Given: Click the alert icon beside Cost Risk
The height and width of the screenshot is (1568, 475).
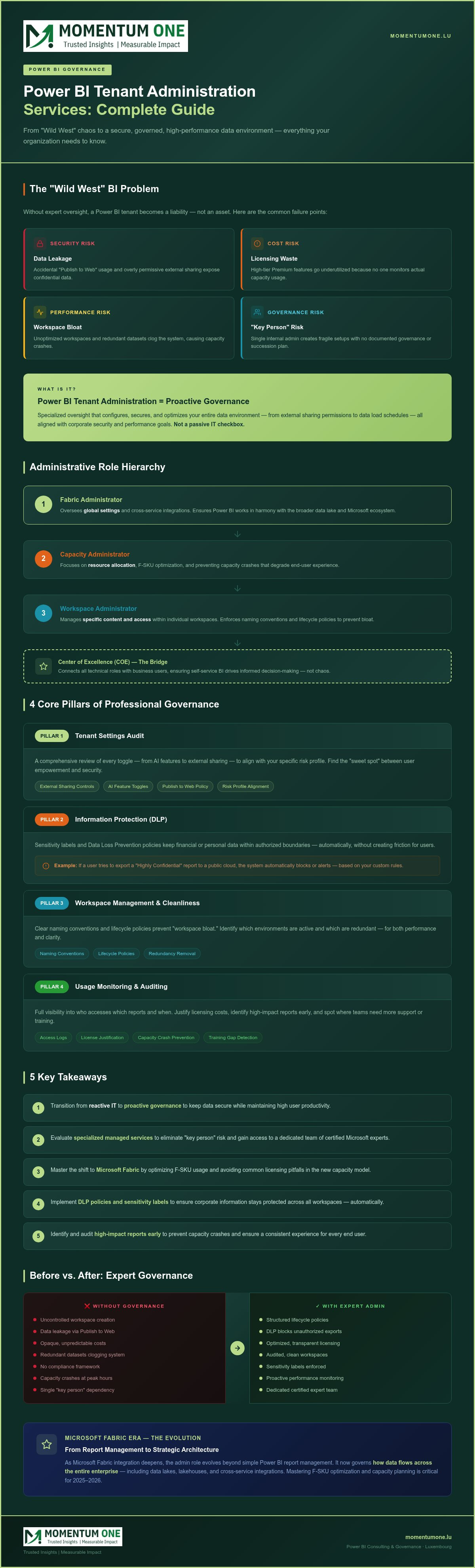Looking at the screenshot, I should point(257,244).
